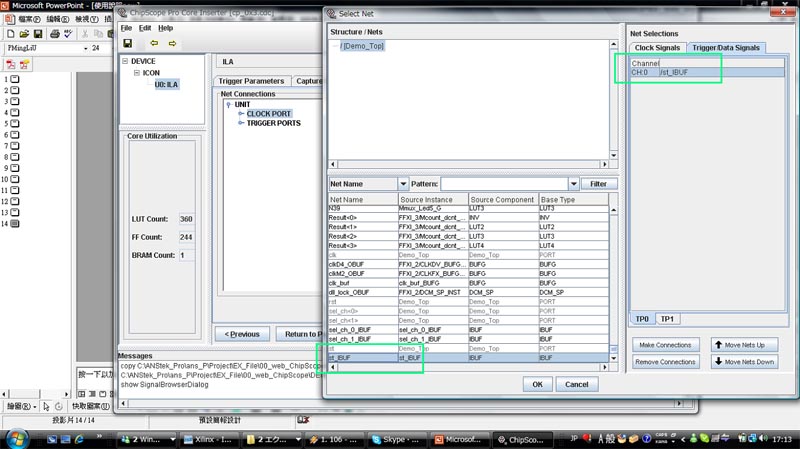Switch to Clock Signals tab
The width and height of the screenshot is (800, 449).
657,47
